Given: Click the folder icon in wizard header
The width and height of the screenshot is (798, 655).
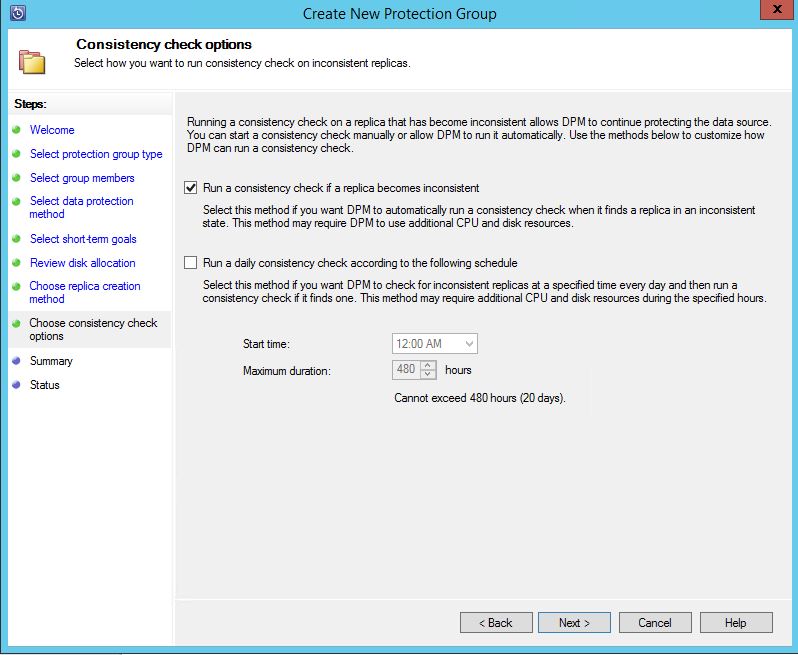Looking at the screenshot, I should pyautogui.click(x=33, y=62).
